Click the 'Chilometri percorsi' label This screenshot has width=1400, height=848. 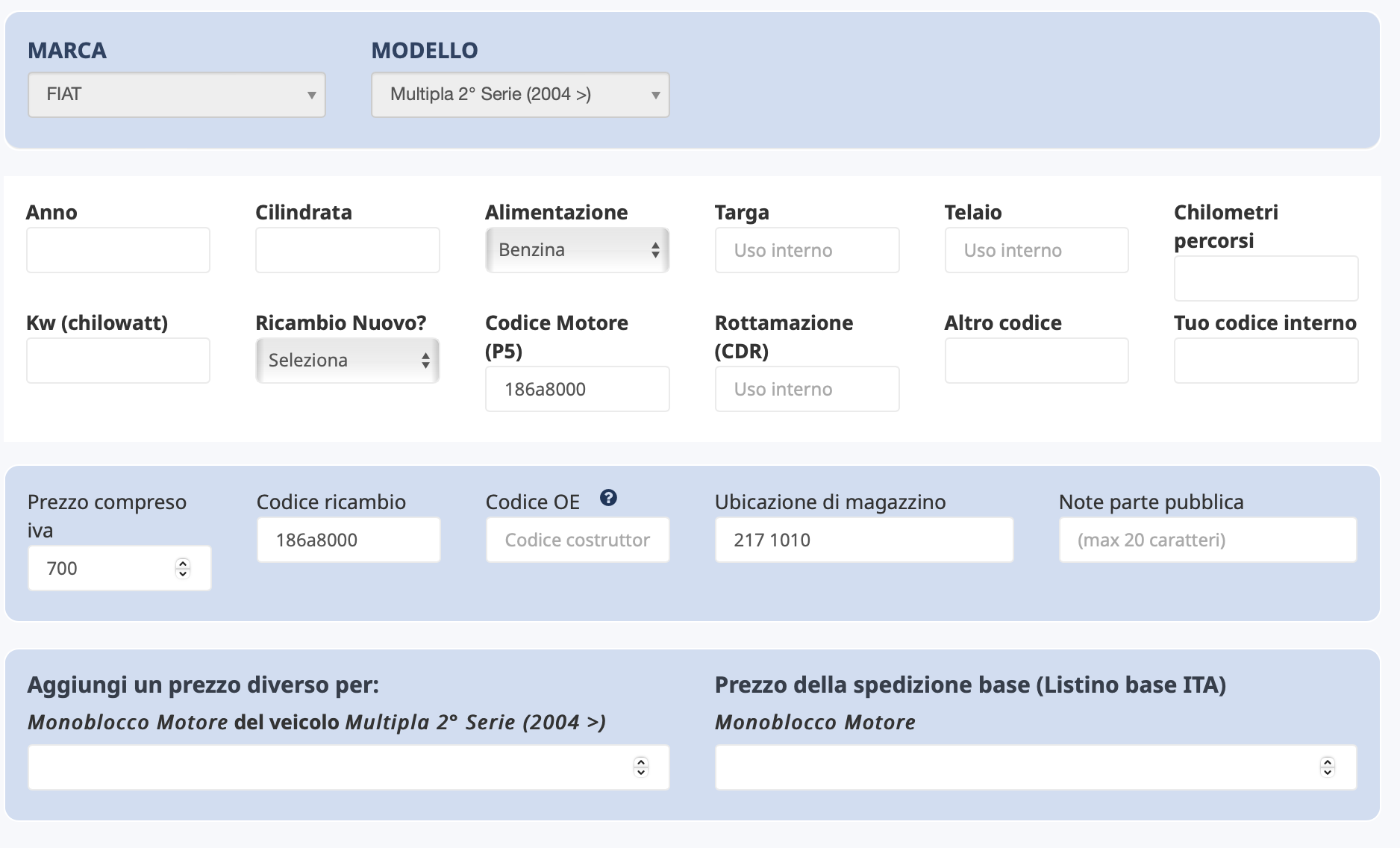pos(1226,226)
